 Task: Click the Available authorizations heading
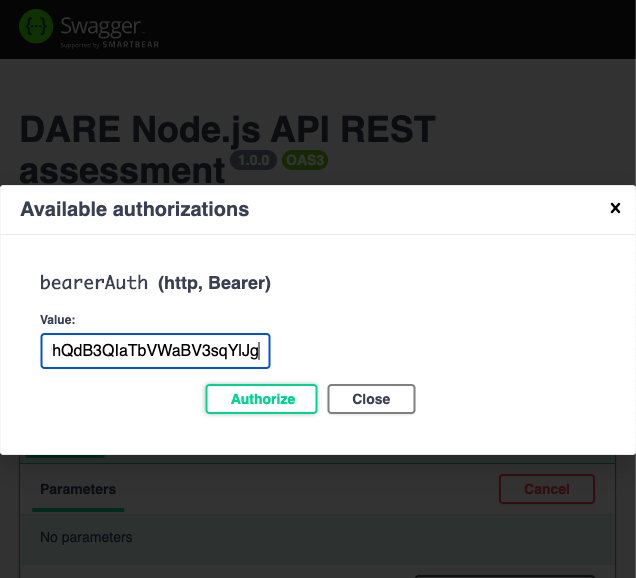(x=135, y=209)
